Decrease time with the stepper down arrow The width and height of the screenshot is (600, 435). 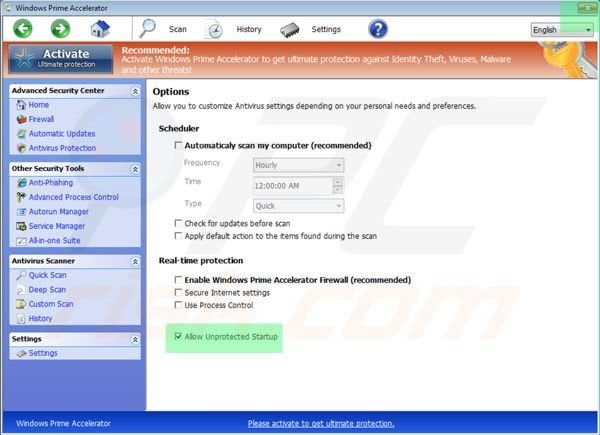(338, 190)
